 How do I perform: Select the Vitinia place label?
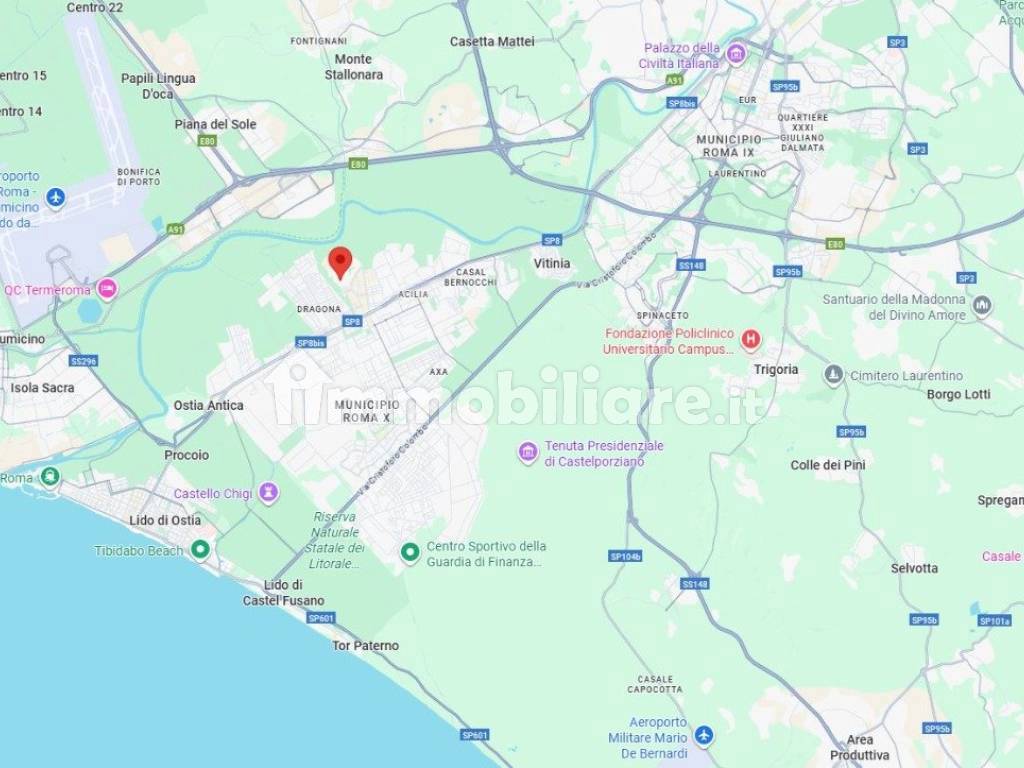pyautogui.click(x=552, y=263)
